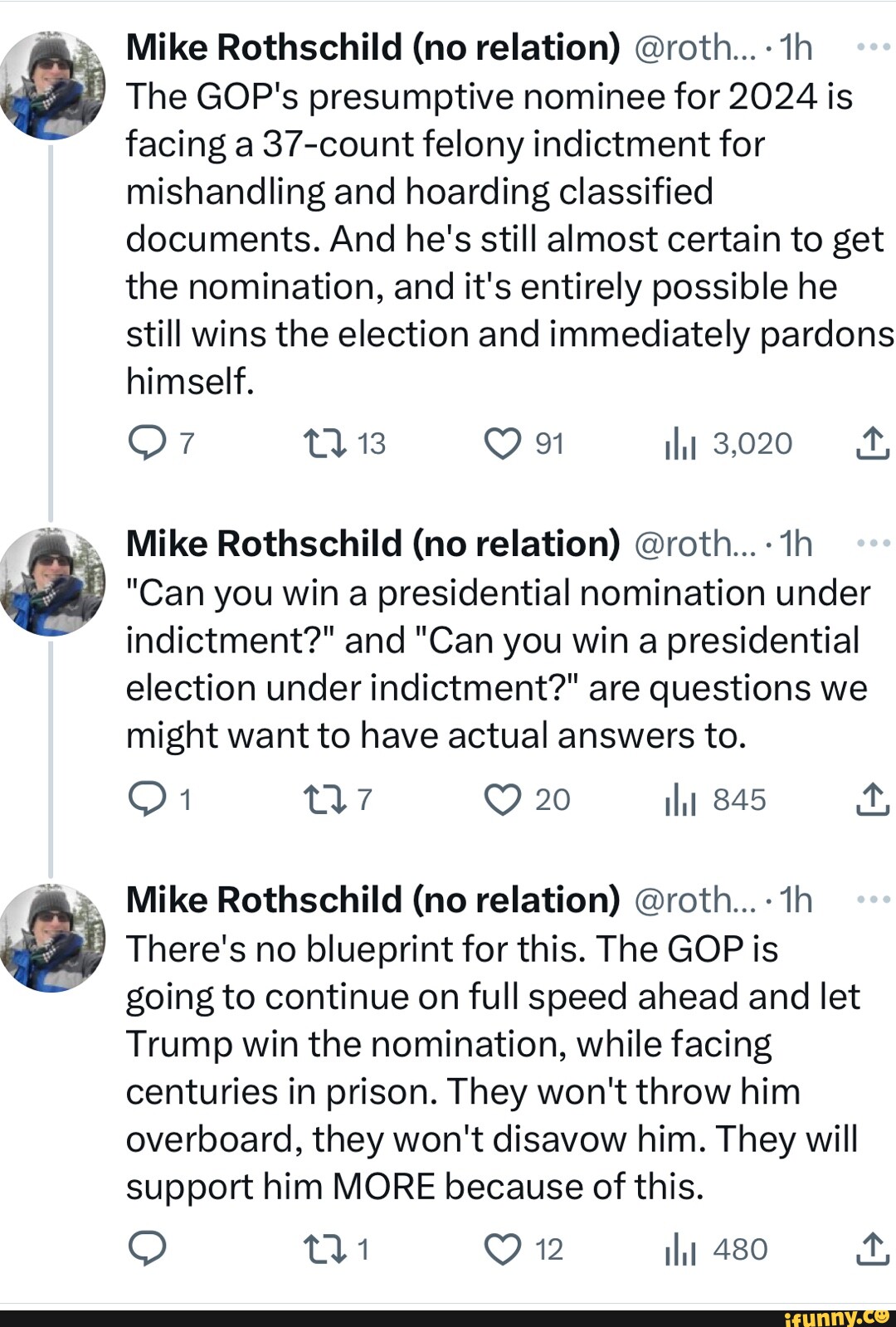Screen dimensions: 896x1327
Task: Reply to the 'no blueprint' tweet
Action: pyautogui.click(x=148, y=1249)
